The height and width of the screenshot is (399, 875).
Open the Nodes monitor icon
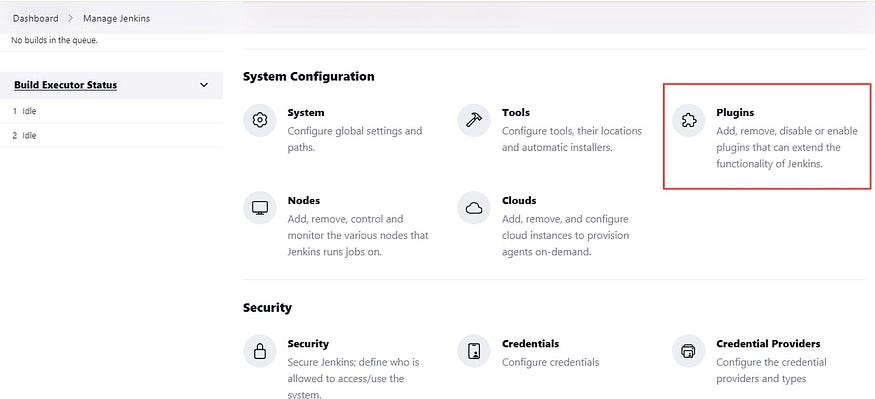point(259,208)
